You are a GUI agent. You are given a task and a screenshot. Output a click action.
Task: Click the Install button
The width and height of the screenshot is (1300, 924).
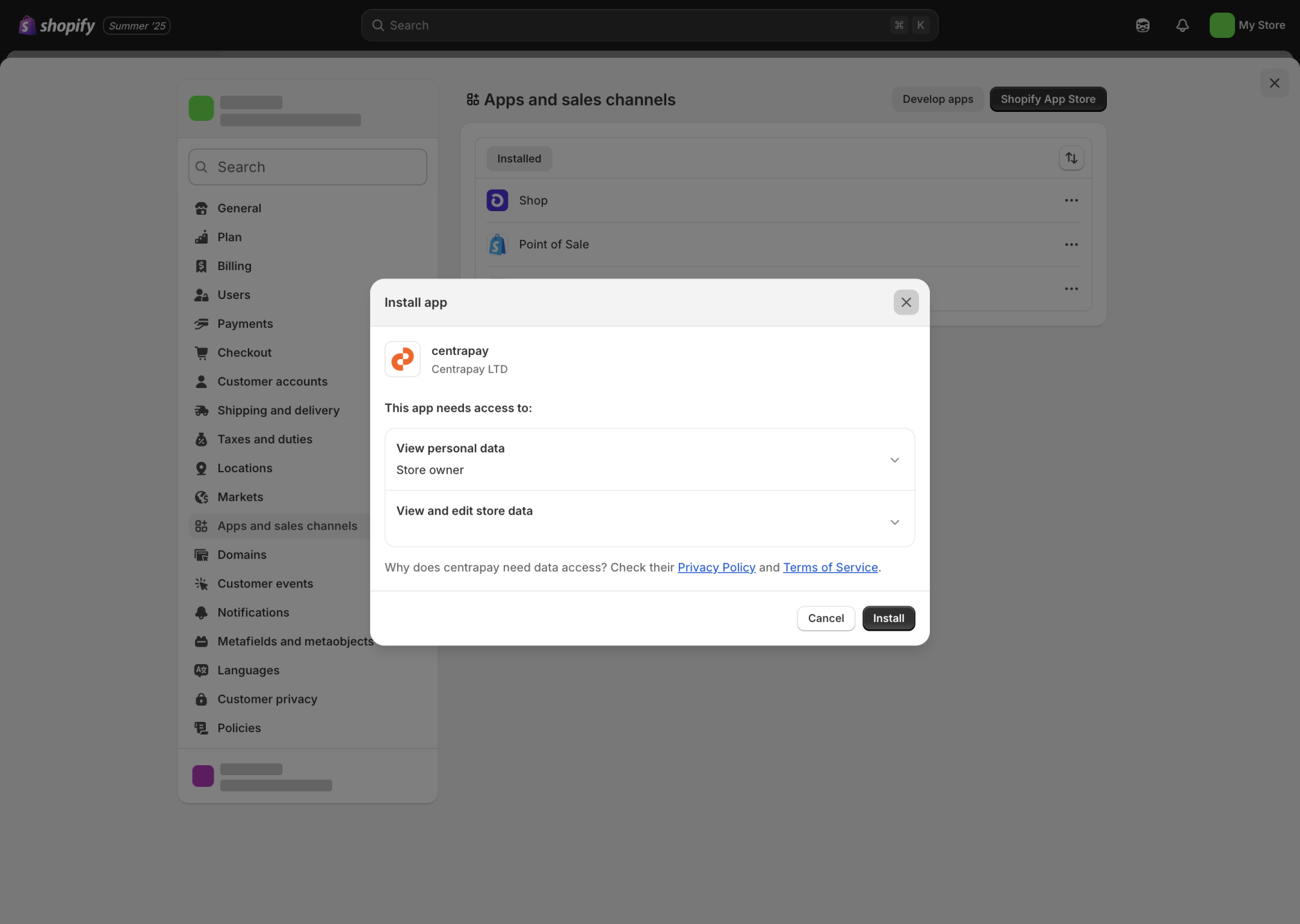coord(888,618)
